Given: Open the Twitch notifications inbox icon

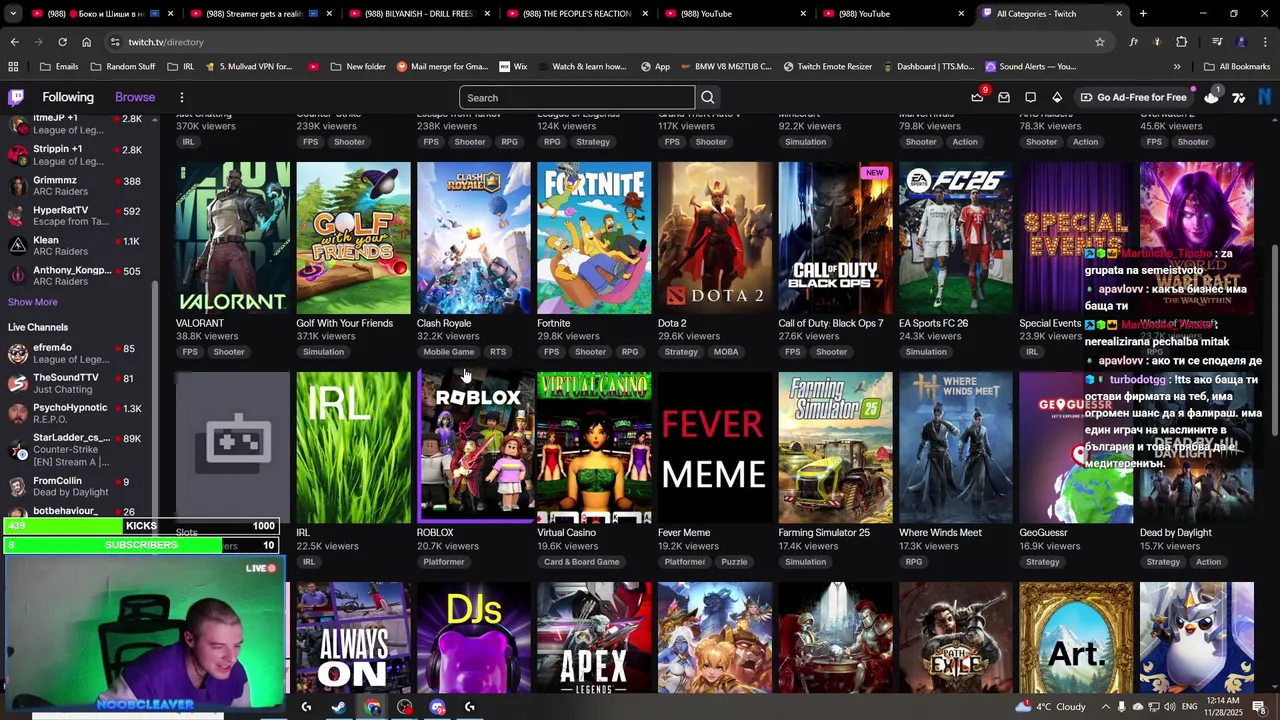Looking at the screenshot, I should 1004,97.
